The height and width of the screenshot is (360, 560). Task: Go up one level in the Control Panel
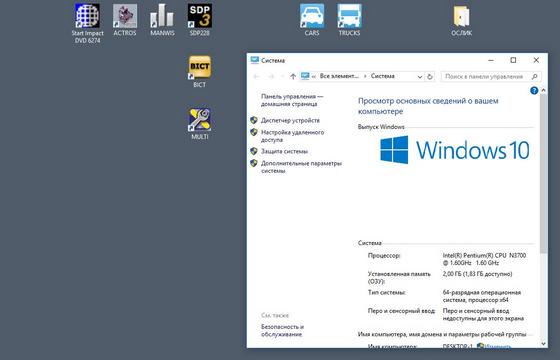coord(293,76)
